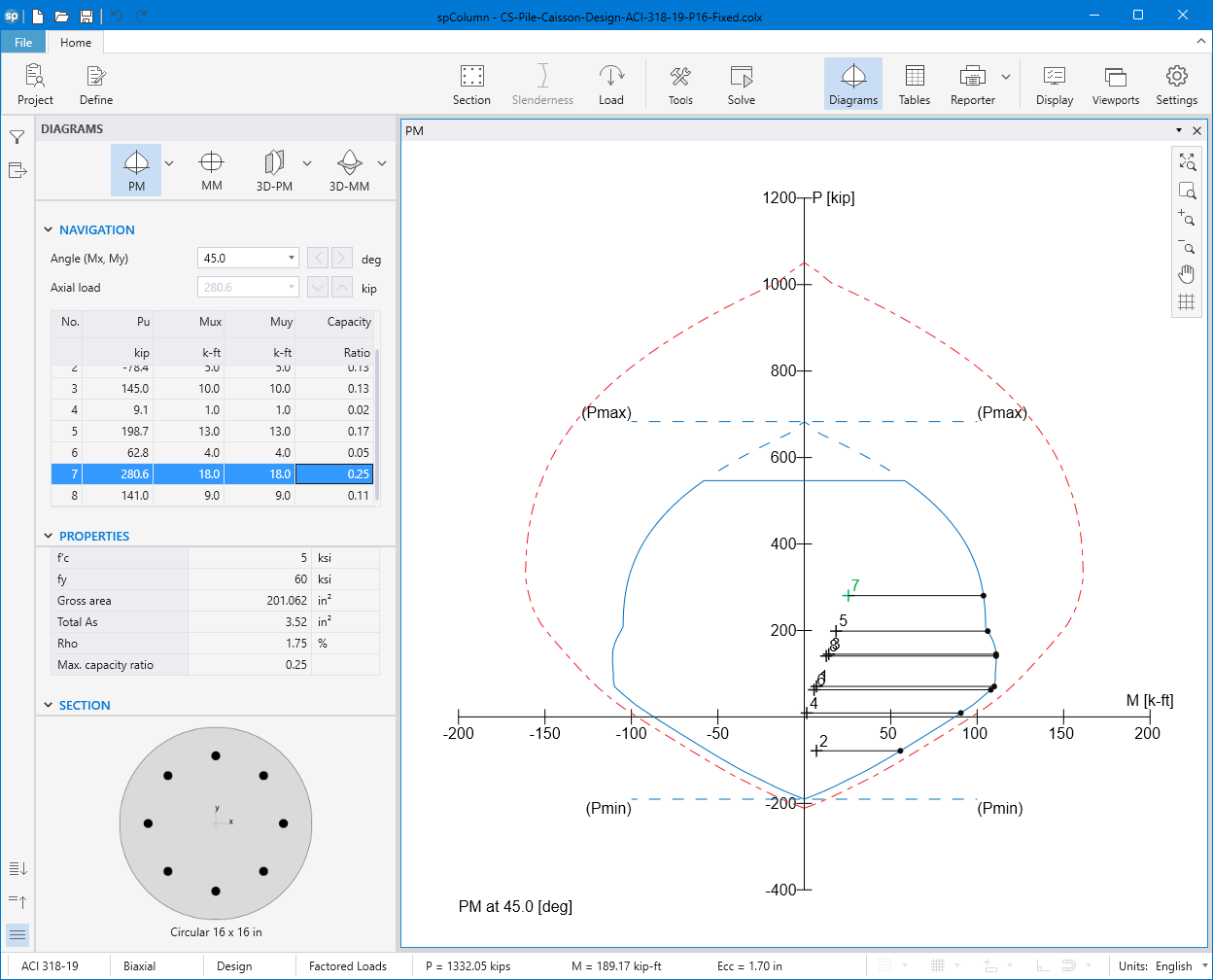Switch to the Diagrams ribbon view
Image resolution: width=1213 pixels, height=980 pixels.
pyautogui.click(x=853, y=85)
